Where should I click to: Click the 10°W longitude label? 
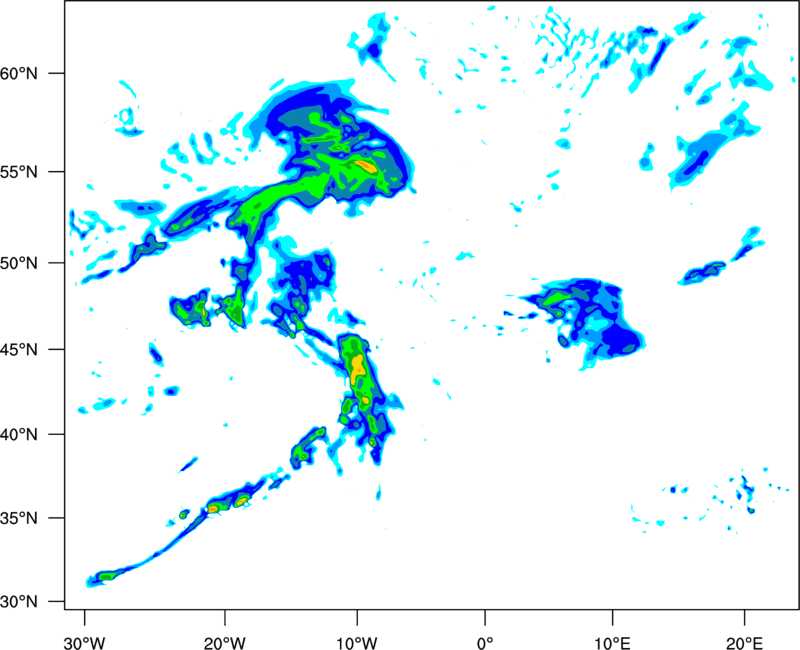point(357,643)
